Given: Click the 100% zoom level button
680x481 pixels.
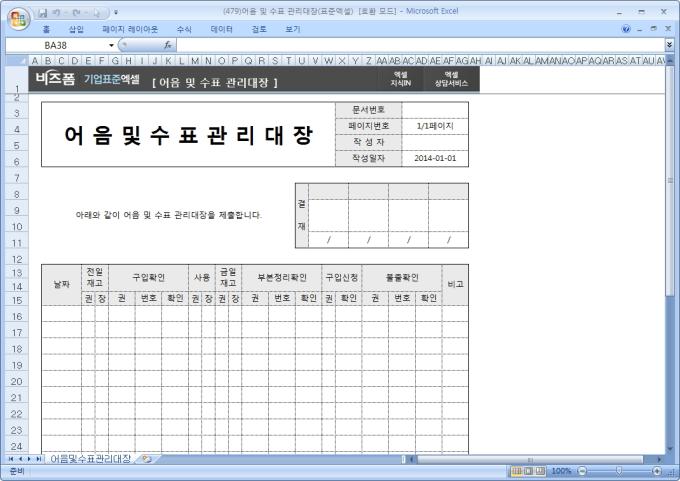Looking at the screenshot, I should tap(561, 471).
